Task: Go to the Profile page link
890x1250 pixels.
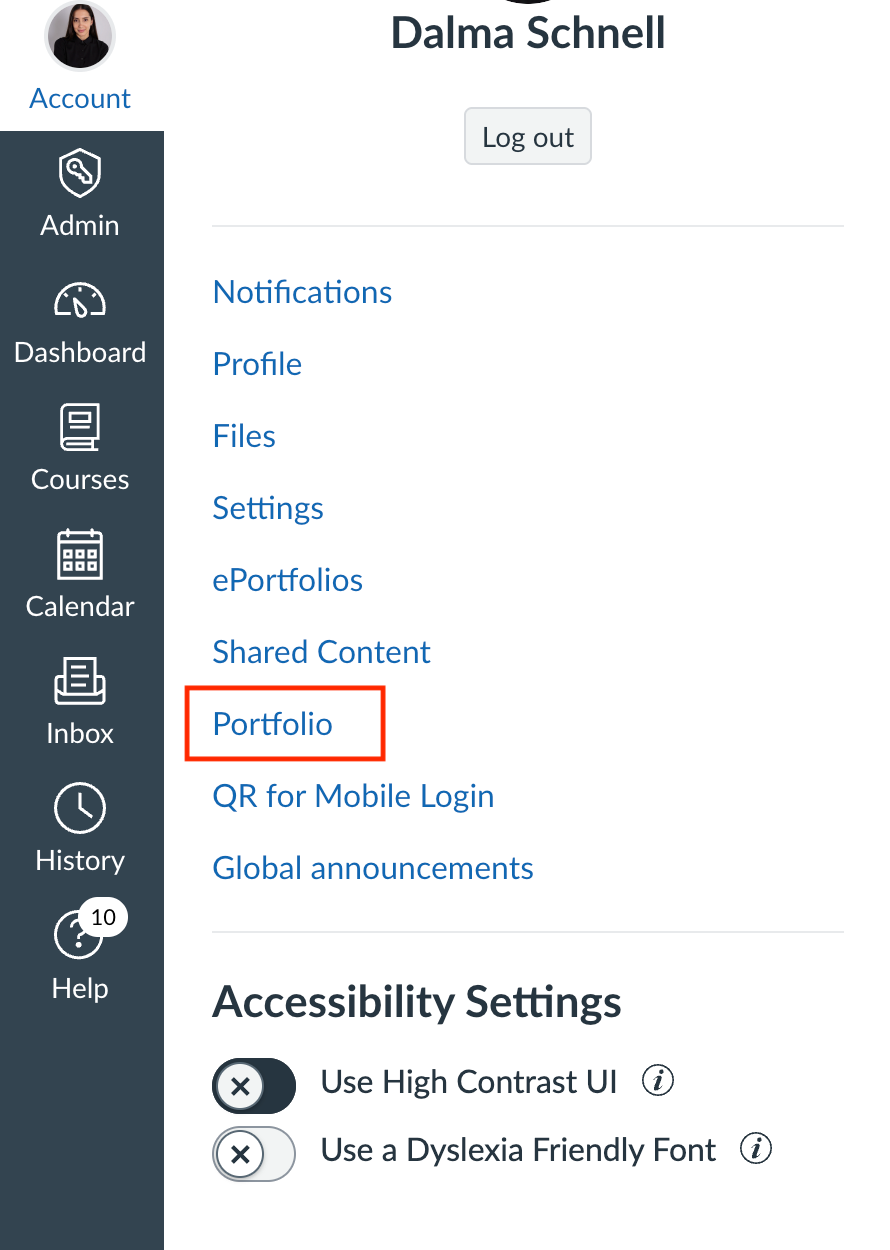Action: click(257, 364)
